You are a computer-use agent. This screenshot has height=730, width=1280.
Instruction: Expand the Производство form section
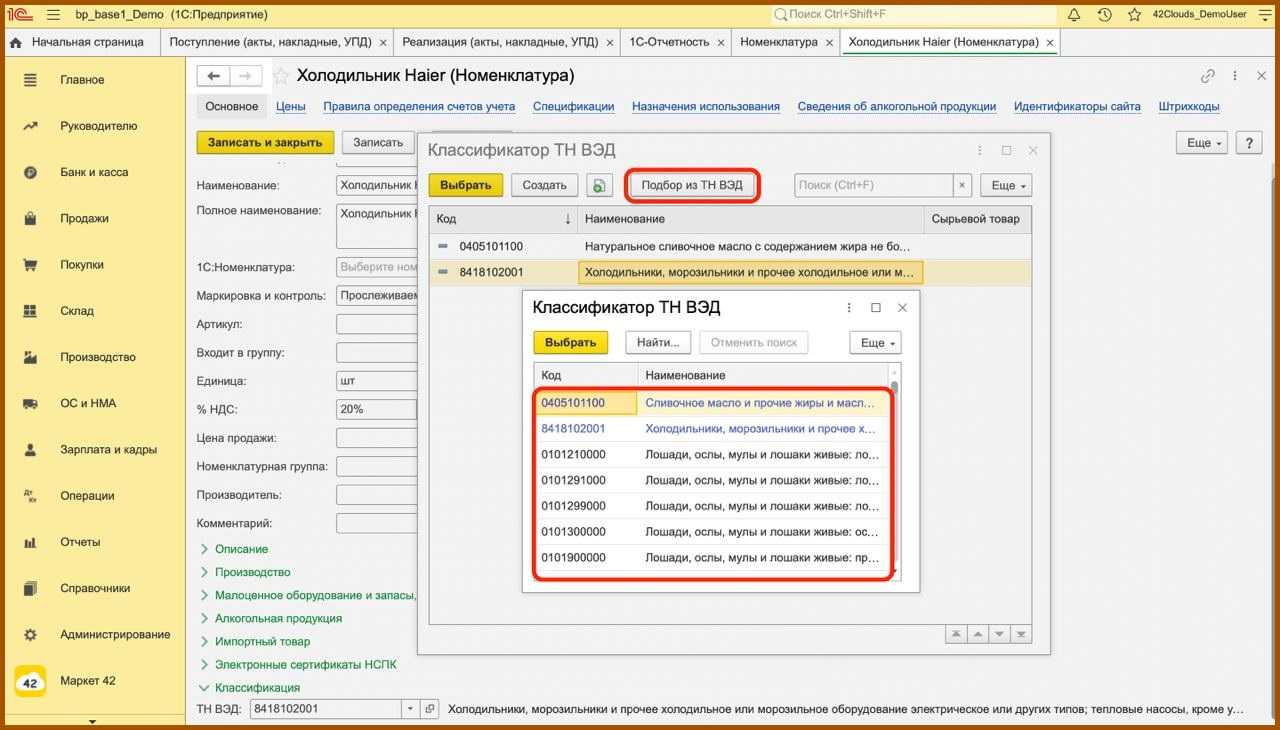(x=204, y=572)
